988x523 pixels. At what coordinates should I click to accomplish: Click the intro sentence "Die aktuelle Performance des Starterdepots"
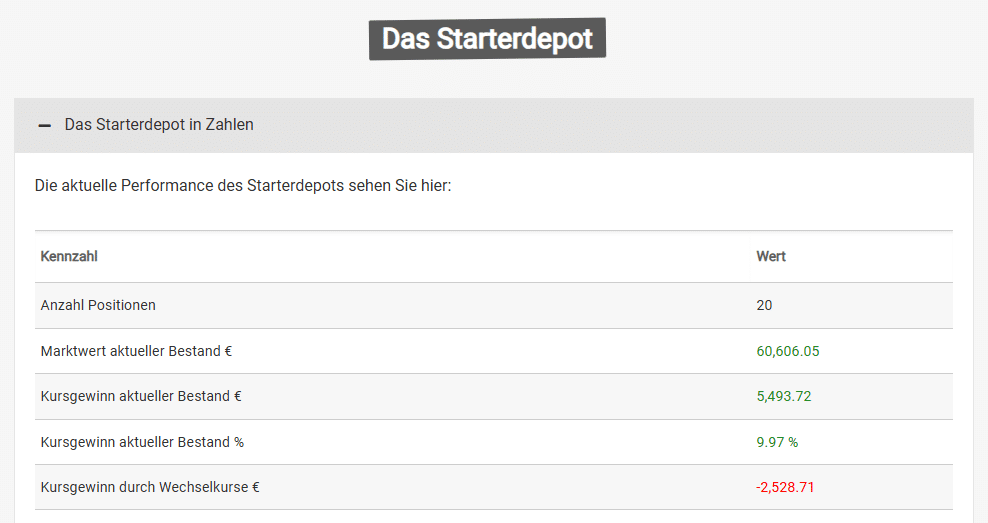242,186
